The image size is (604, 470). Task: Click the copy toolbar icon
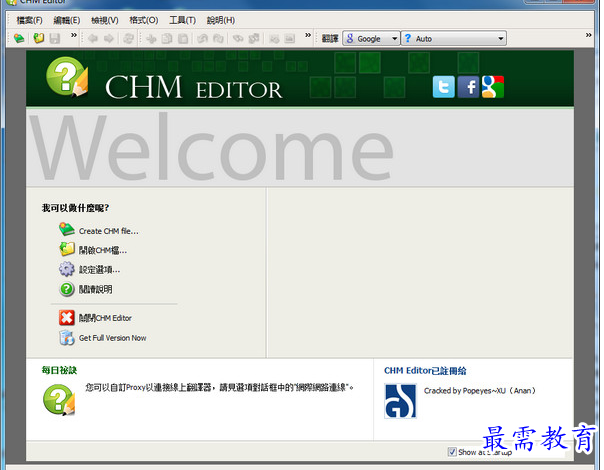coord(167,39)
